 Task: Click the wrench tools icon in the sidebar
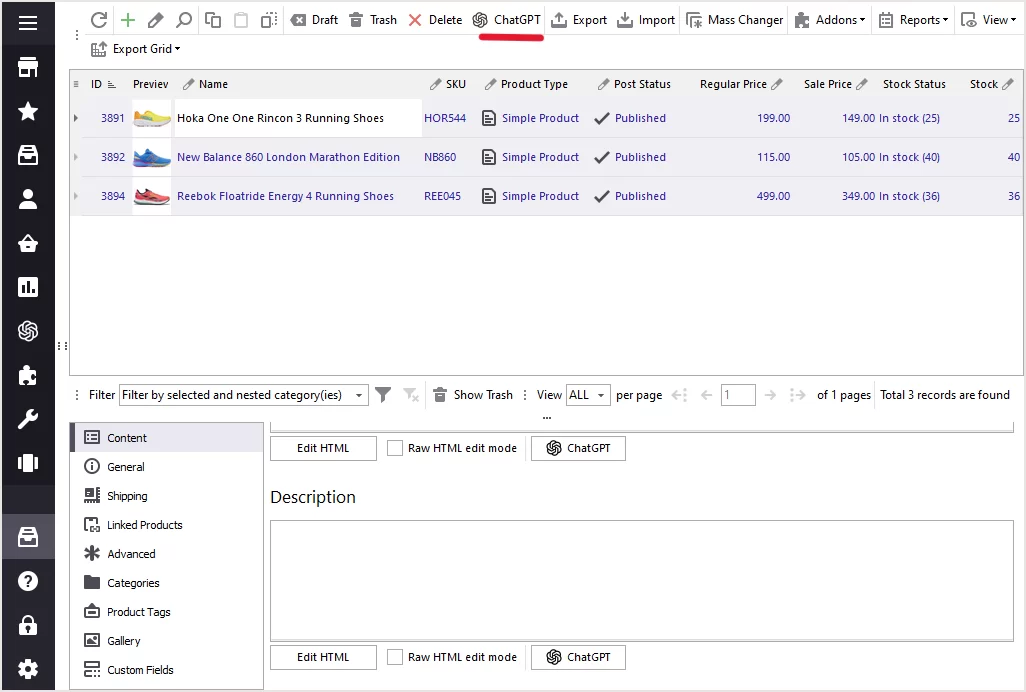coord(28,420)
